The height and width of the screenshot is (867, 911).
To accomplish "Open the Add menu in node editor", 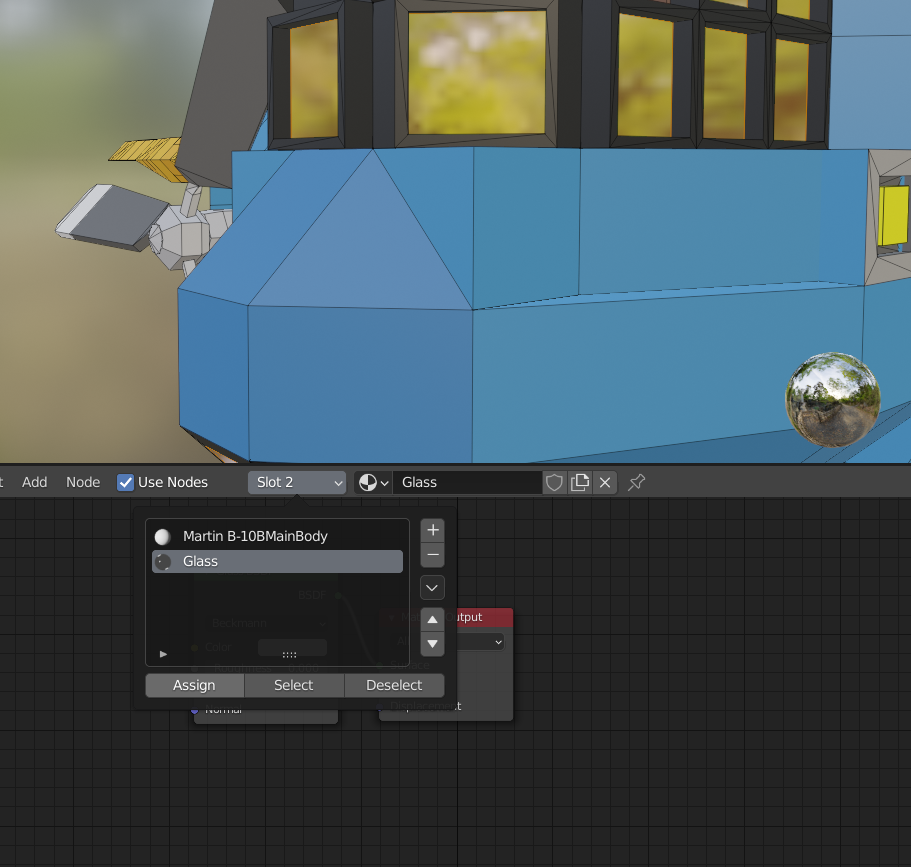I will (x=34, y=482).
